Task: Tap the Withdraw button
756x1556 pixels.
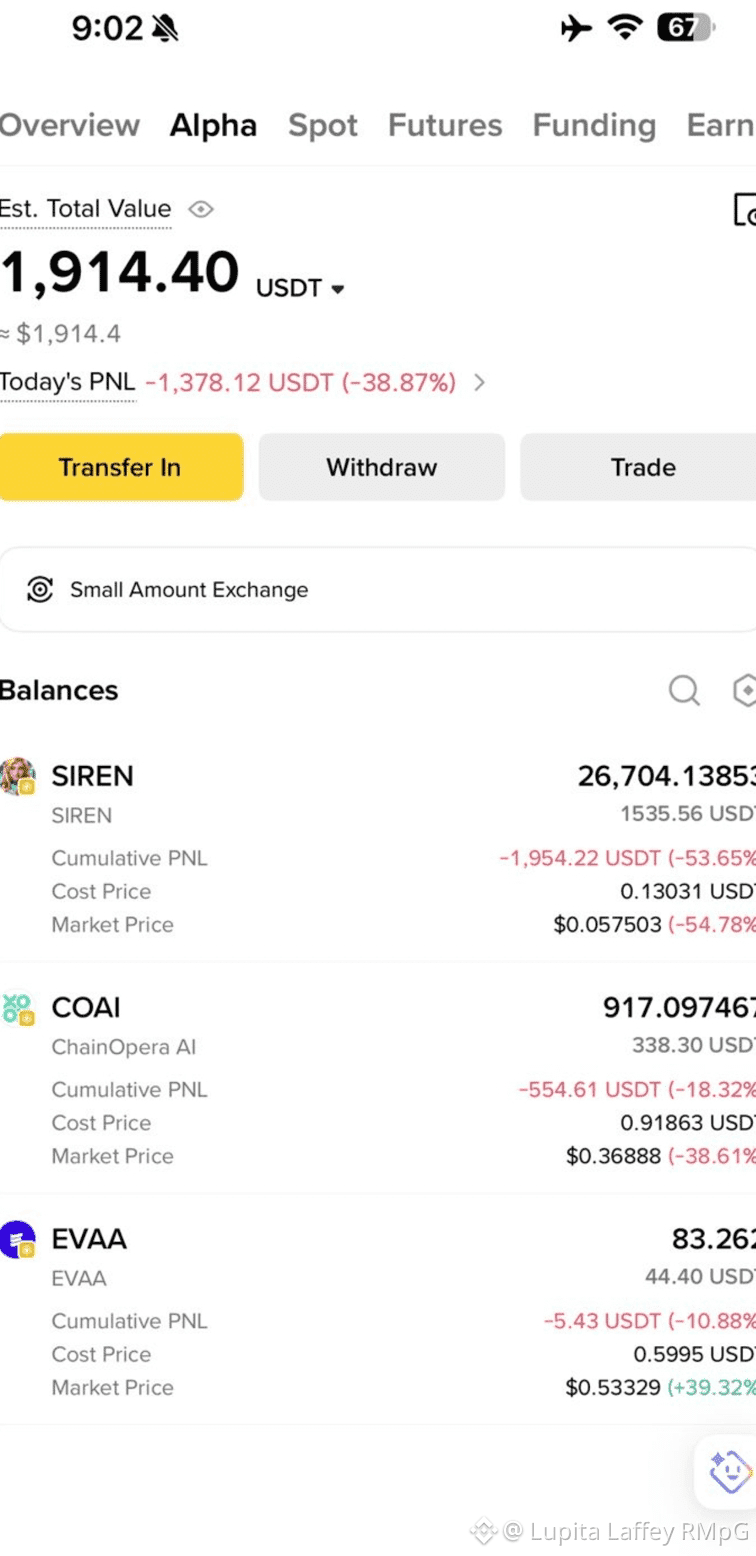Action: click(381, 467)
